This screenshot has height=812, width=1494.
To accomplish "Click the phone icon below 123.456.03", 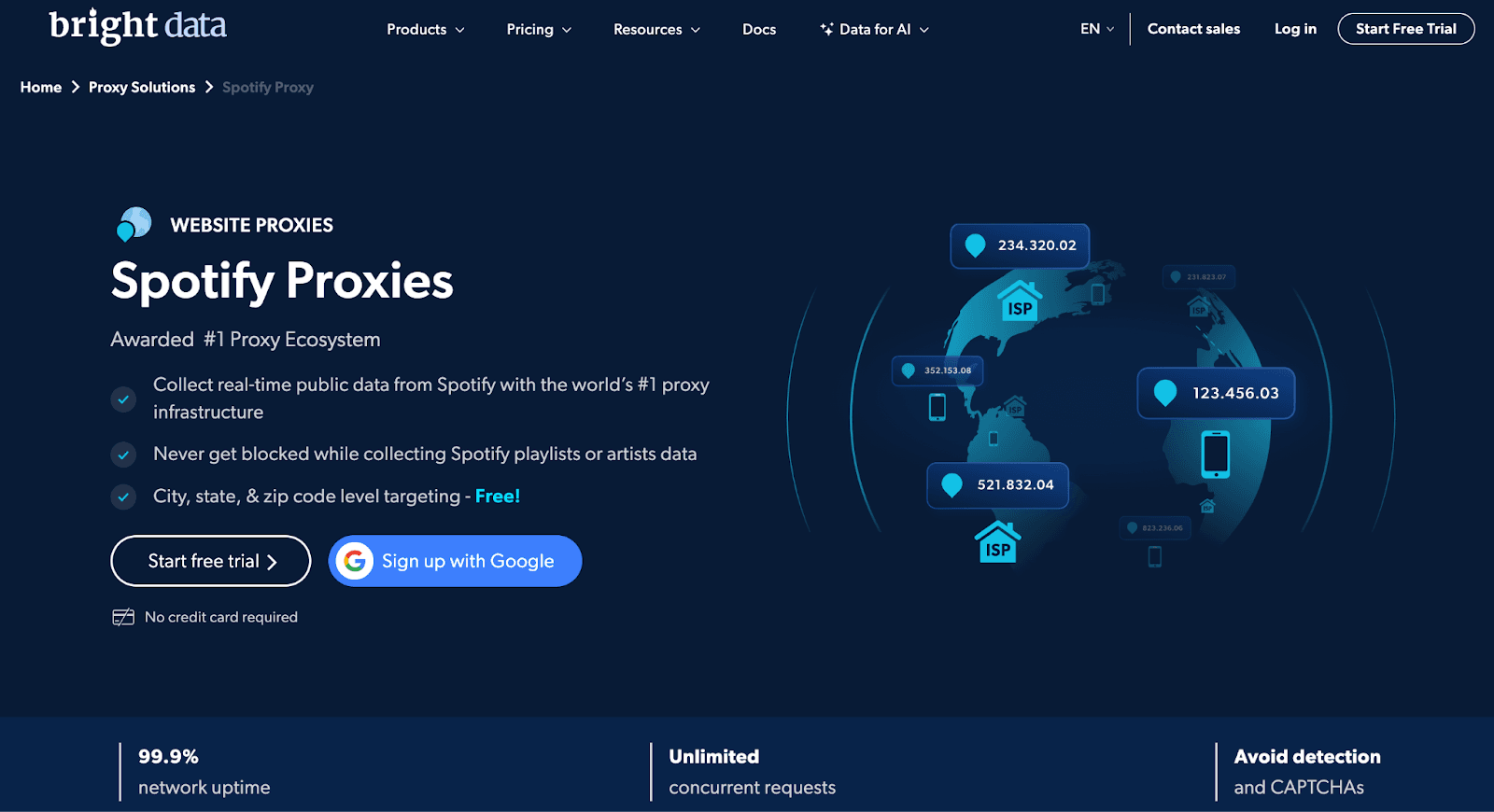I will [1215, 455].
